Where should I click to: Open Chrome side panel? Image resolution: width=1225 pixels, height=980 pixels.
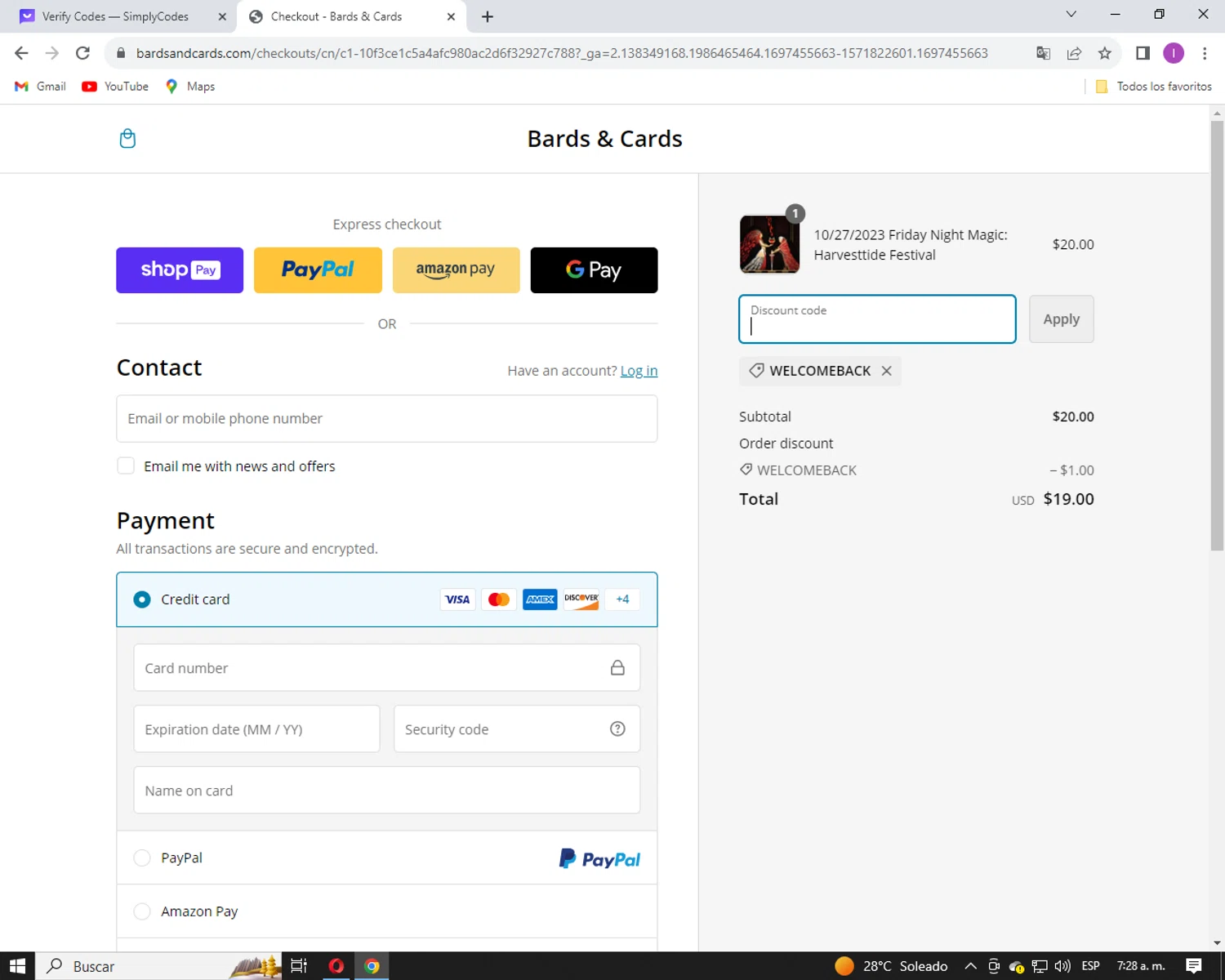(1143, 53)
